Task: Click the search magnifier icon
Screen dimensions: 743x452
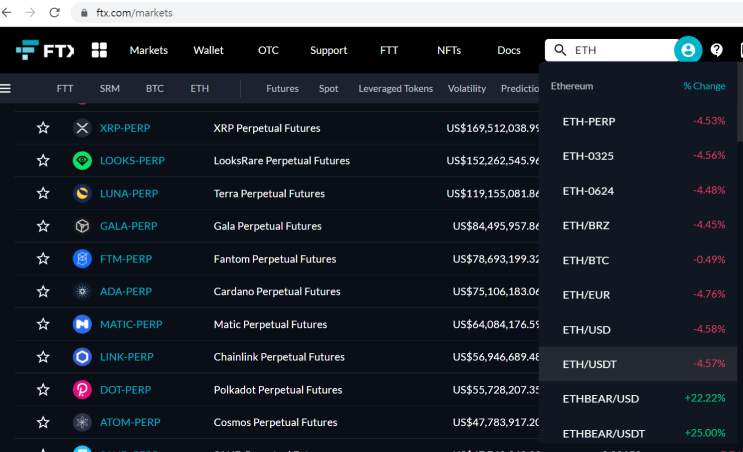Action: point(560,50)
